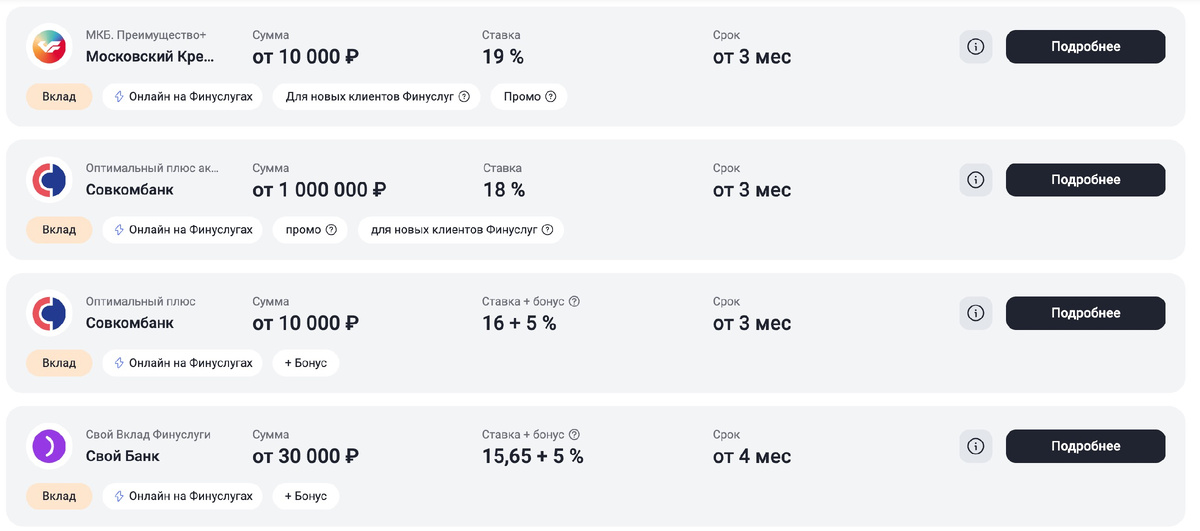Open Московский Кредитный Банк name link
1200x531 pixels.
click(150, 57)
